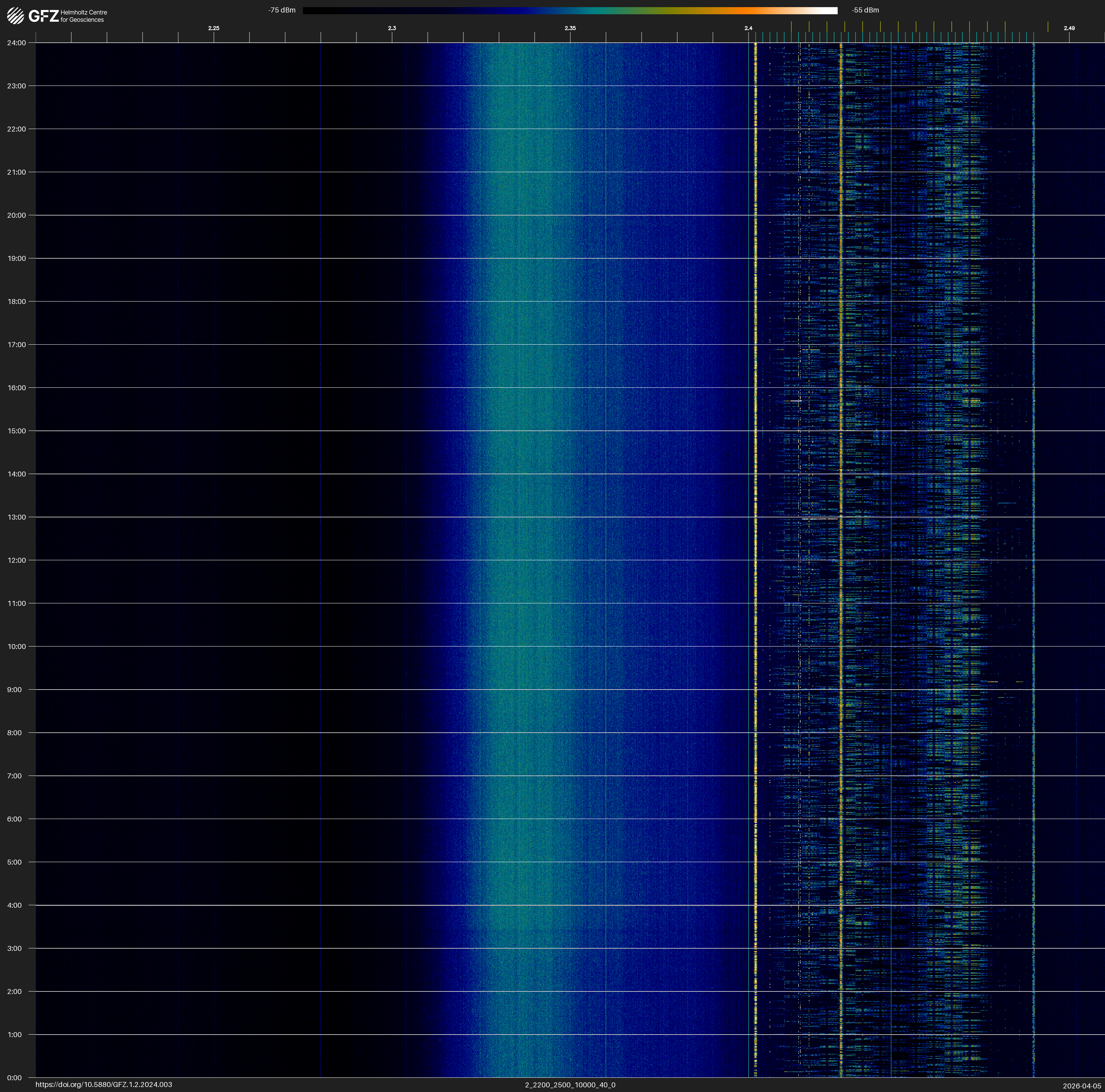Click the 2026-04-05 date label

(x=1082, y=1086)
